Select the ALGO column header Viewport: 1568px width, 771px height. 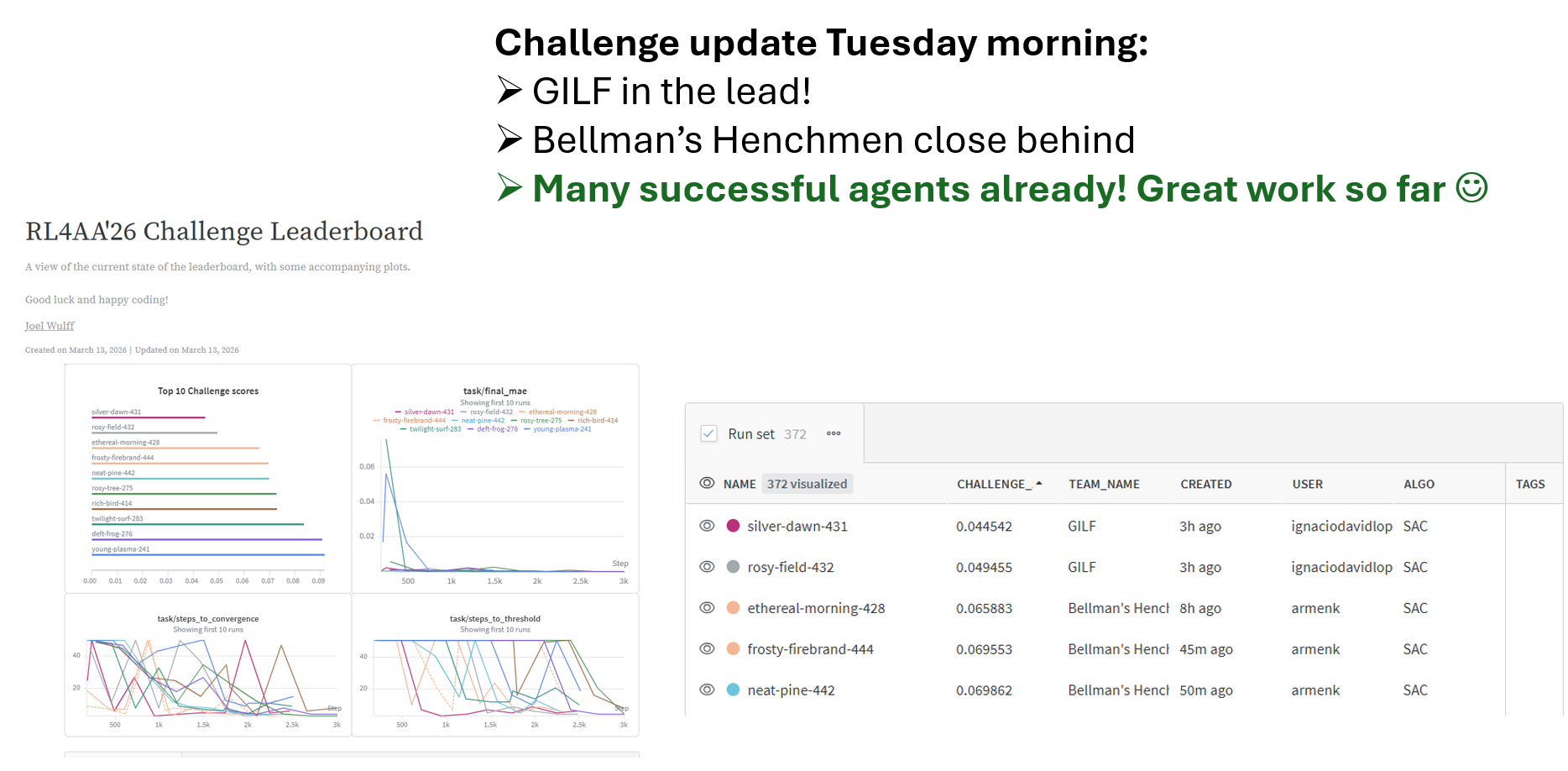pos(1419,485)
